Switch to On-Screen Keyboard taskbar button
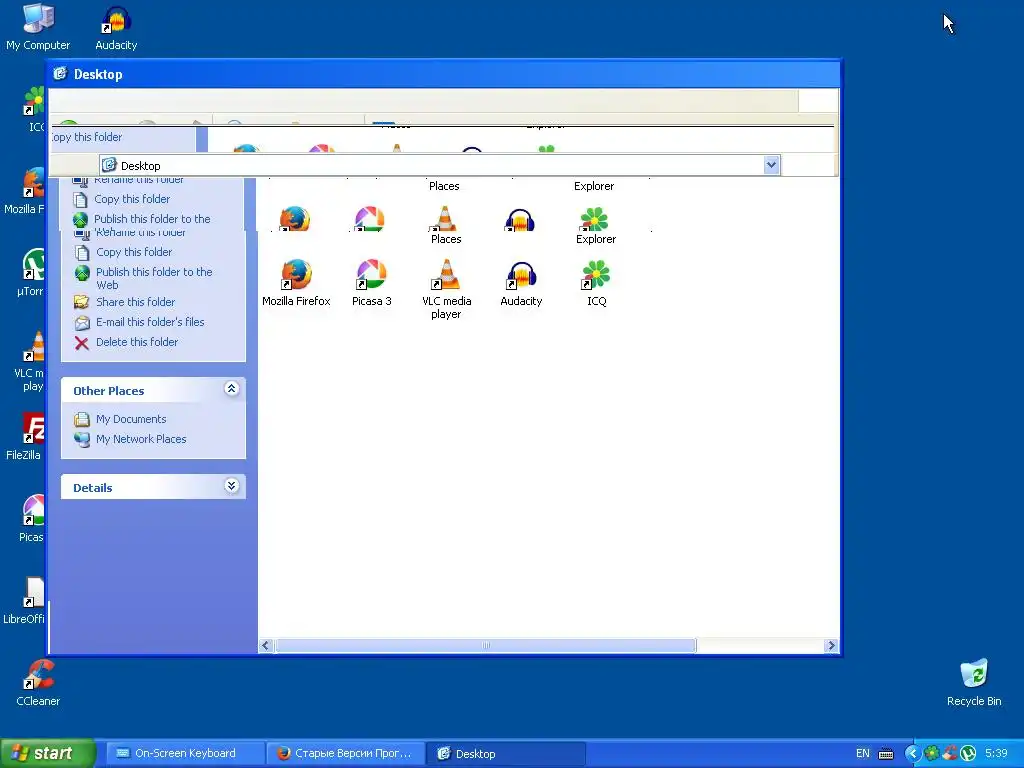 [x=185, y=753]
